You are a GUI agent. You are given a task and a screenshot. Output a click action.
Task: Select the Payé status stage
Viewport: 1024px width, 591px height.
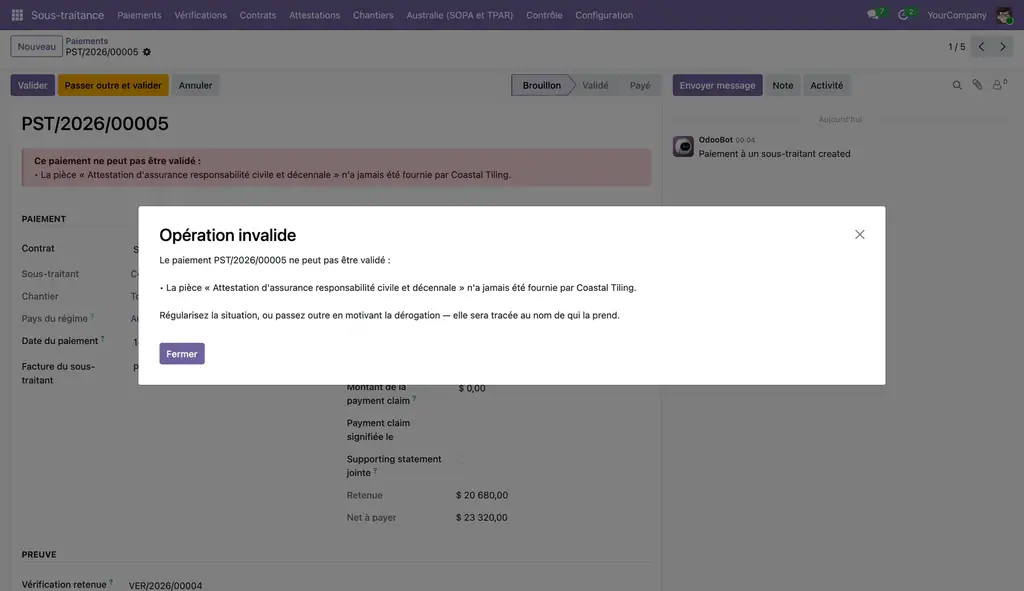[640, 86]
